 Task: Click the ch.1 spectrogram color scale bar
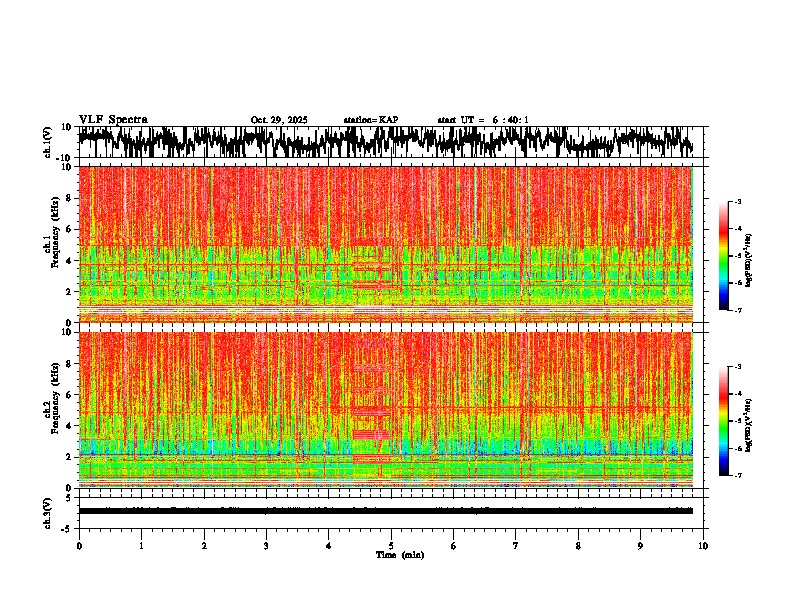(x=724, y=256)
